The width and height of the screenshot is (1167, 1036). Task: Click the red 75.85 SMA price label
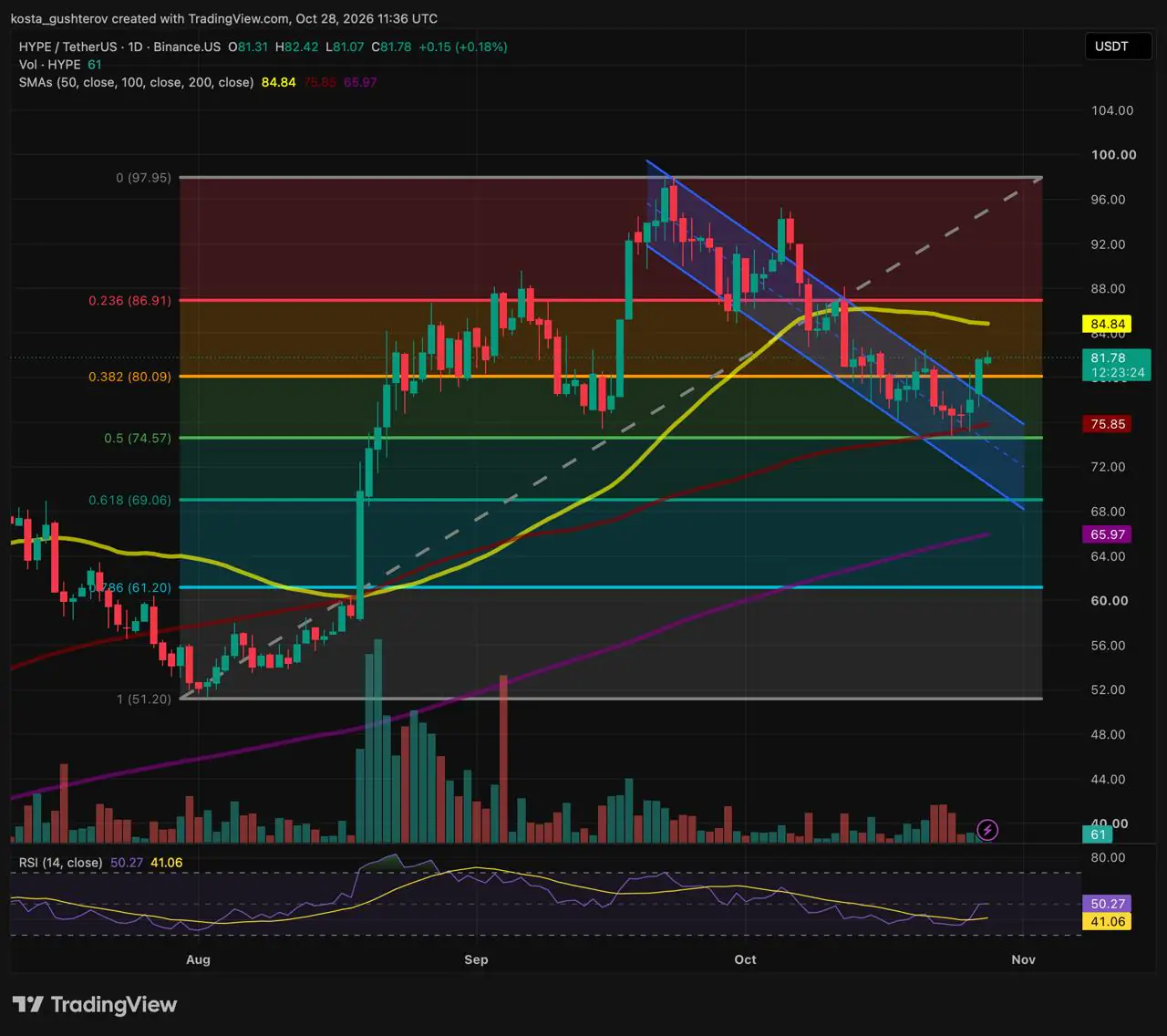tap(1108, 424)
